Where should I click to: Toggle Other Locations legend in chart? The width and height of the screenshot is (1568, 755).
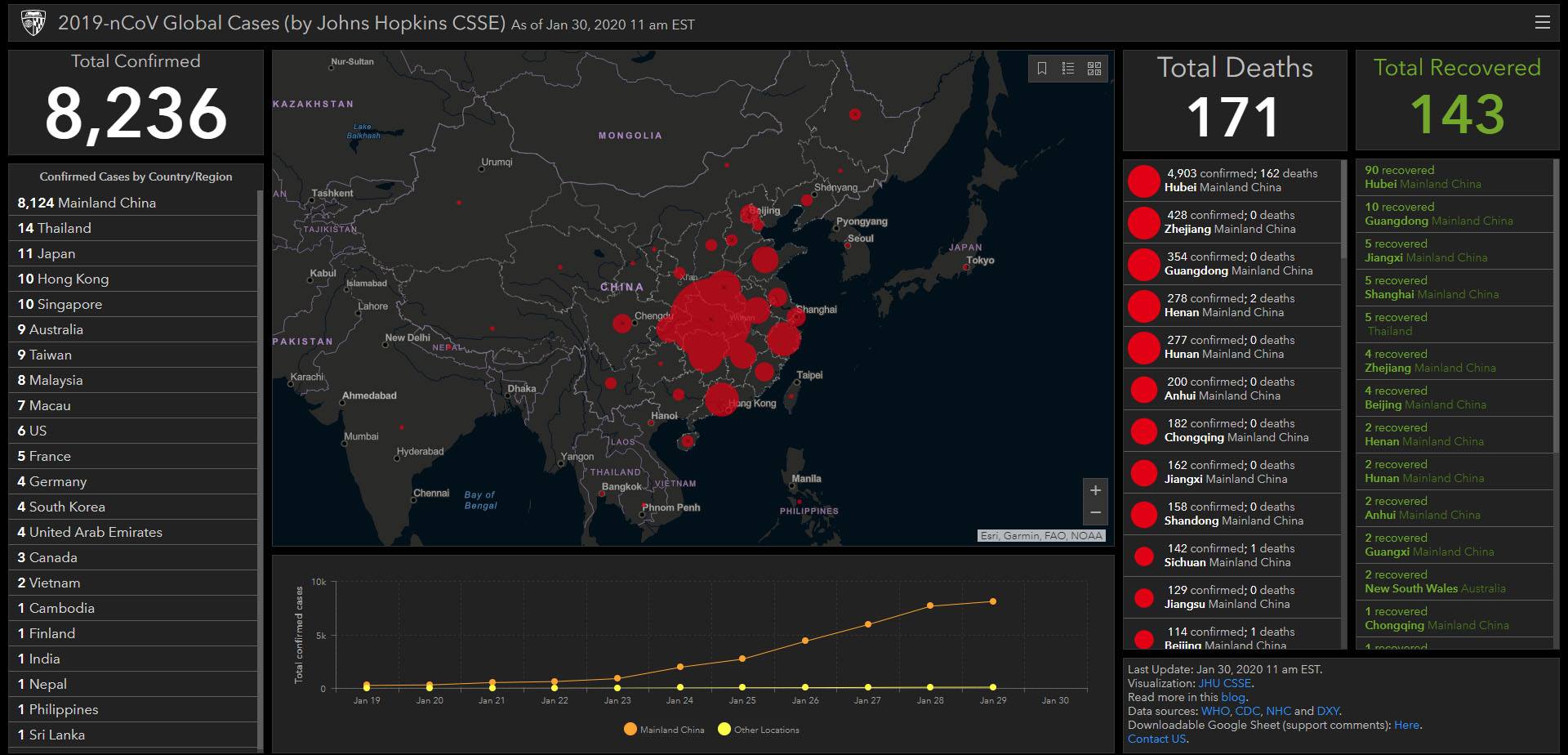[759, 730]
